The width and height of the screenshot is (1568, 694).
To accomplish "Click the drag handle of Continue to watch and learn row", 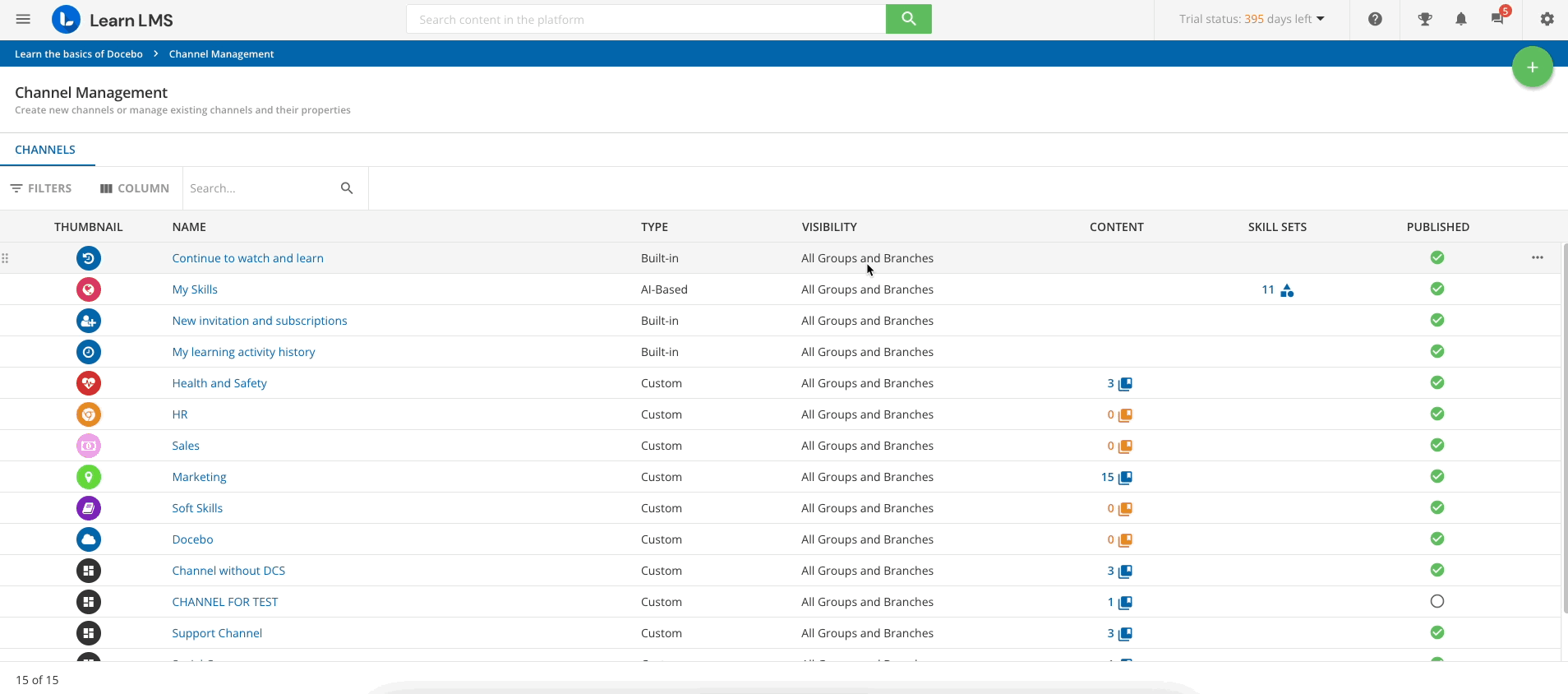I will [x=5, y=258].
